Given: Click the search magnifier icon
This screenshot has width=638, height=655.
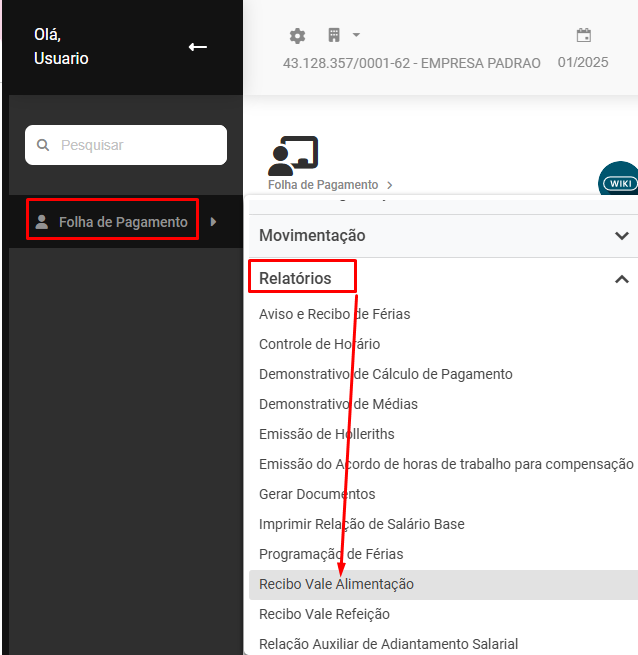Looking at the screenshot, I should [43, 145].
